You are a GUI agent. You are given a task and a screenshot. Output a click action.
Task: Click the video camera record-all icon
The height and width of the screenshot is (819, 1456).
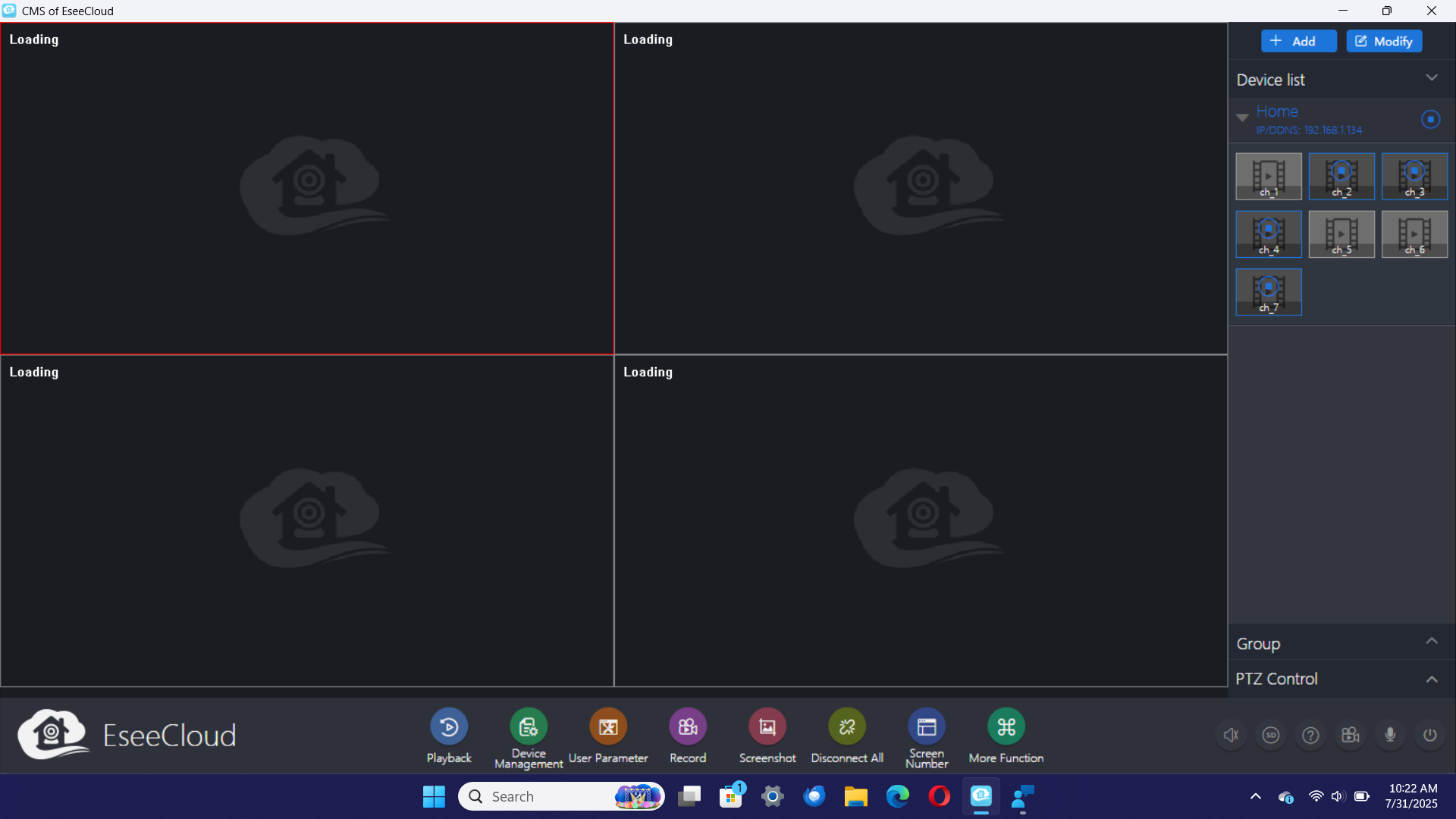click(1351, 735)
